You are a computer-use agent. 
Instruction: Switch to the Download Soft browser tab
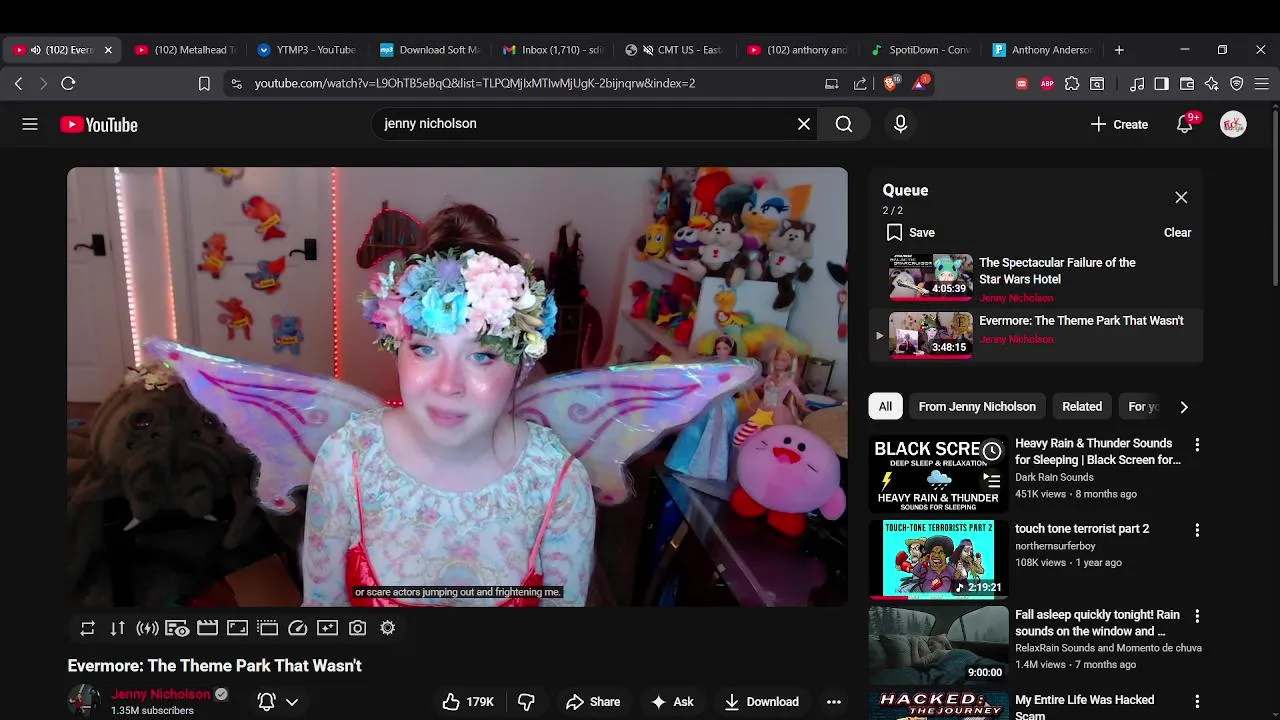(431, 50)
